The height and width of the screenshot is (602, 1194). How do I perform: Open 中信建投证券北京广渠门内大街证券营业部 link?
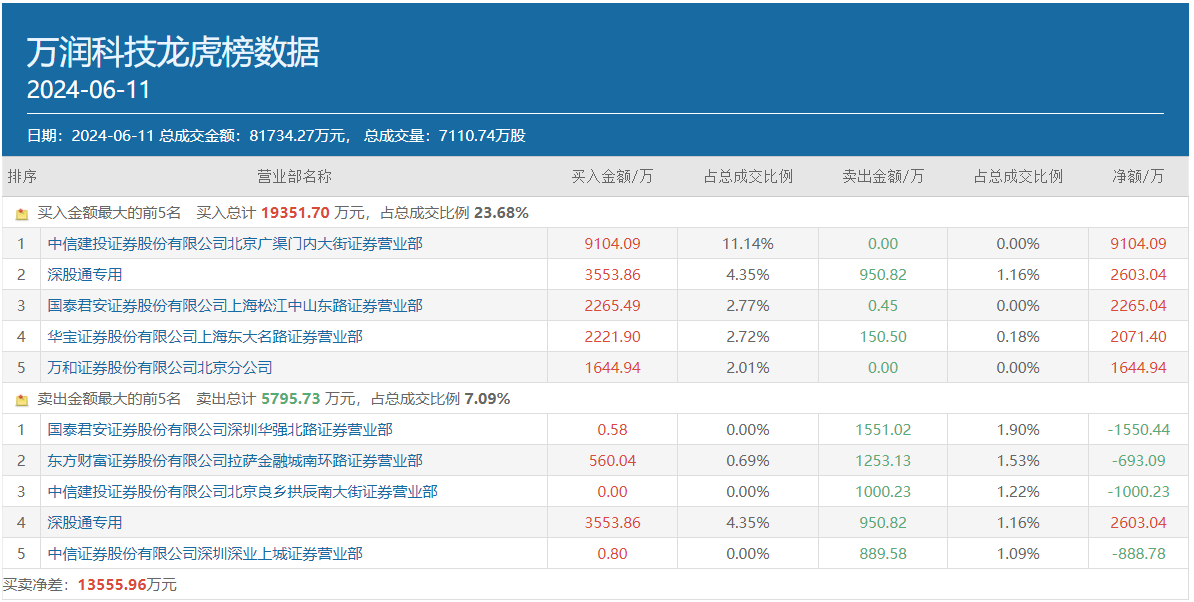point(235,244)
